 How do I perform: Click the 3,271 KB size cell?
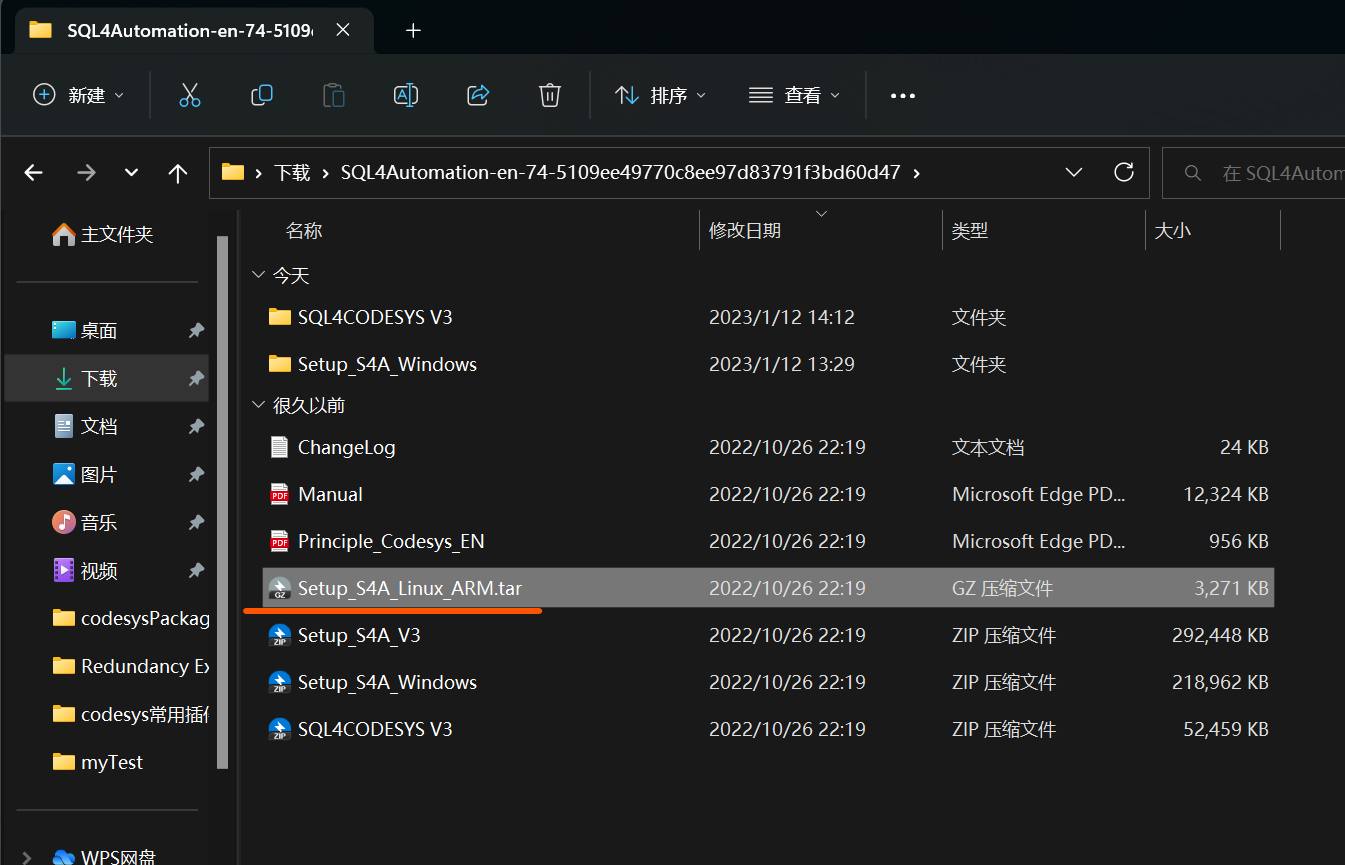coord(1231,588)
